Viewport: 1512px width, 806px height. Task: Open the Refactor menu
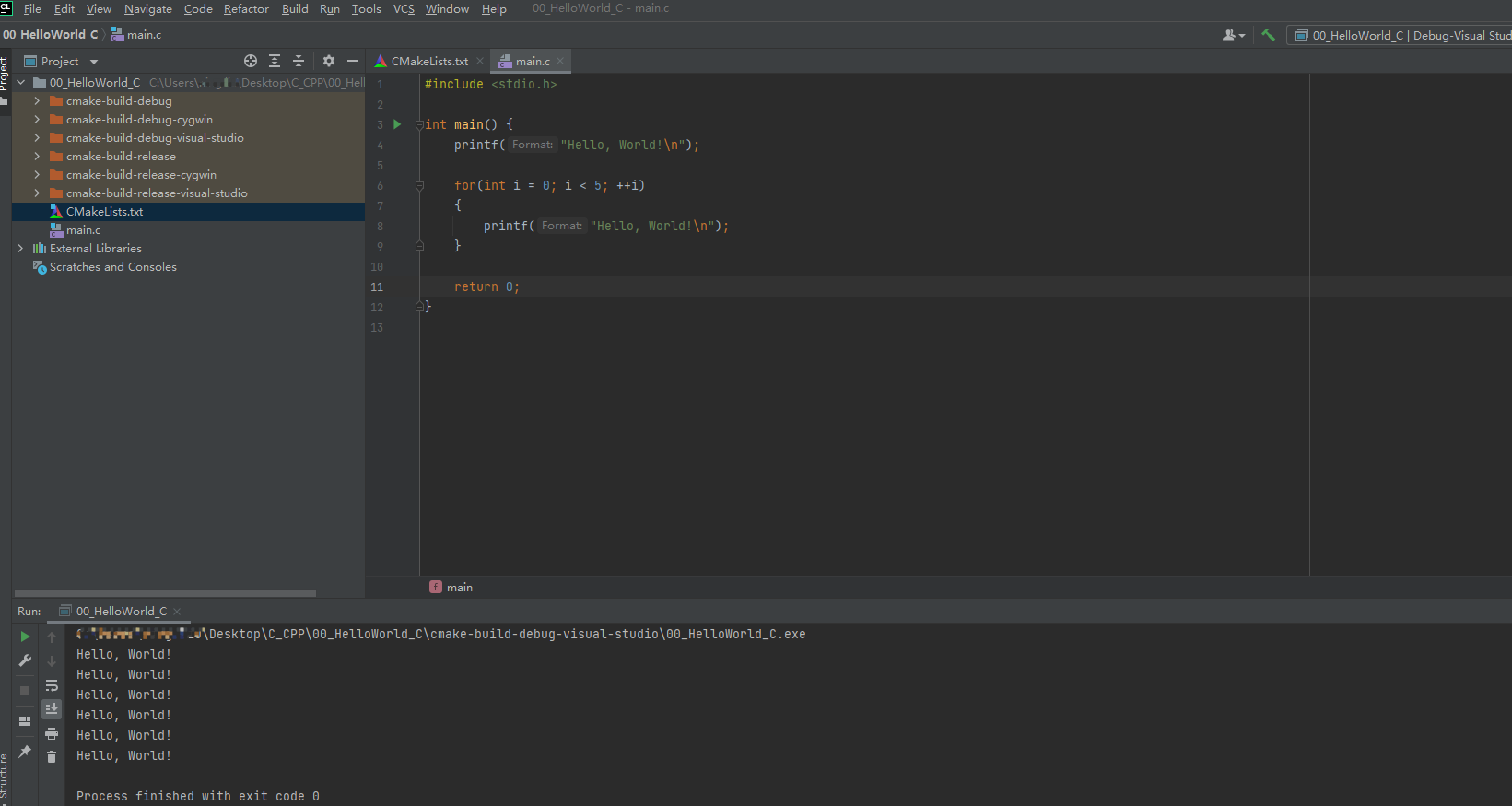pos(246,9)
